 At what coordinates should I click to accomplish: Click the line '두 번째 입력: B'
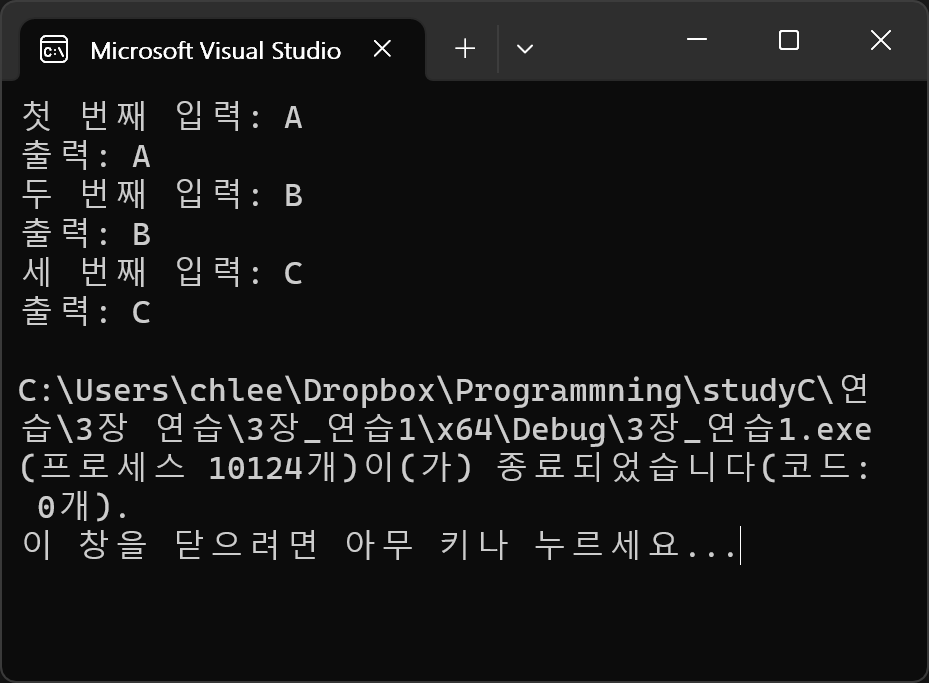click(x=162, y=194)
